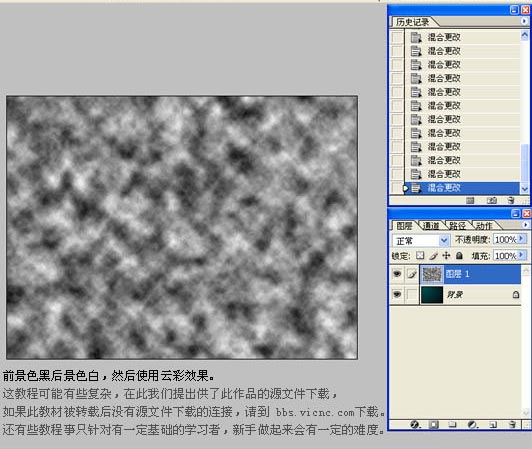Click History panel scroll down arrow

pos(525,189)
